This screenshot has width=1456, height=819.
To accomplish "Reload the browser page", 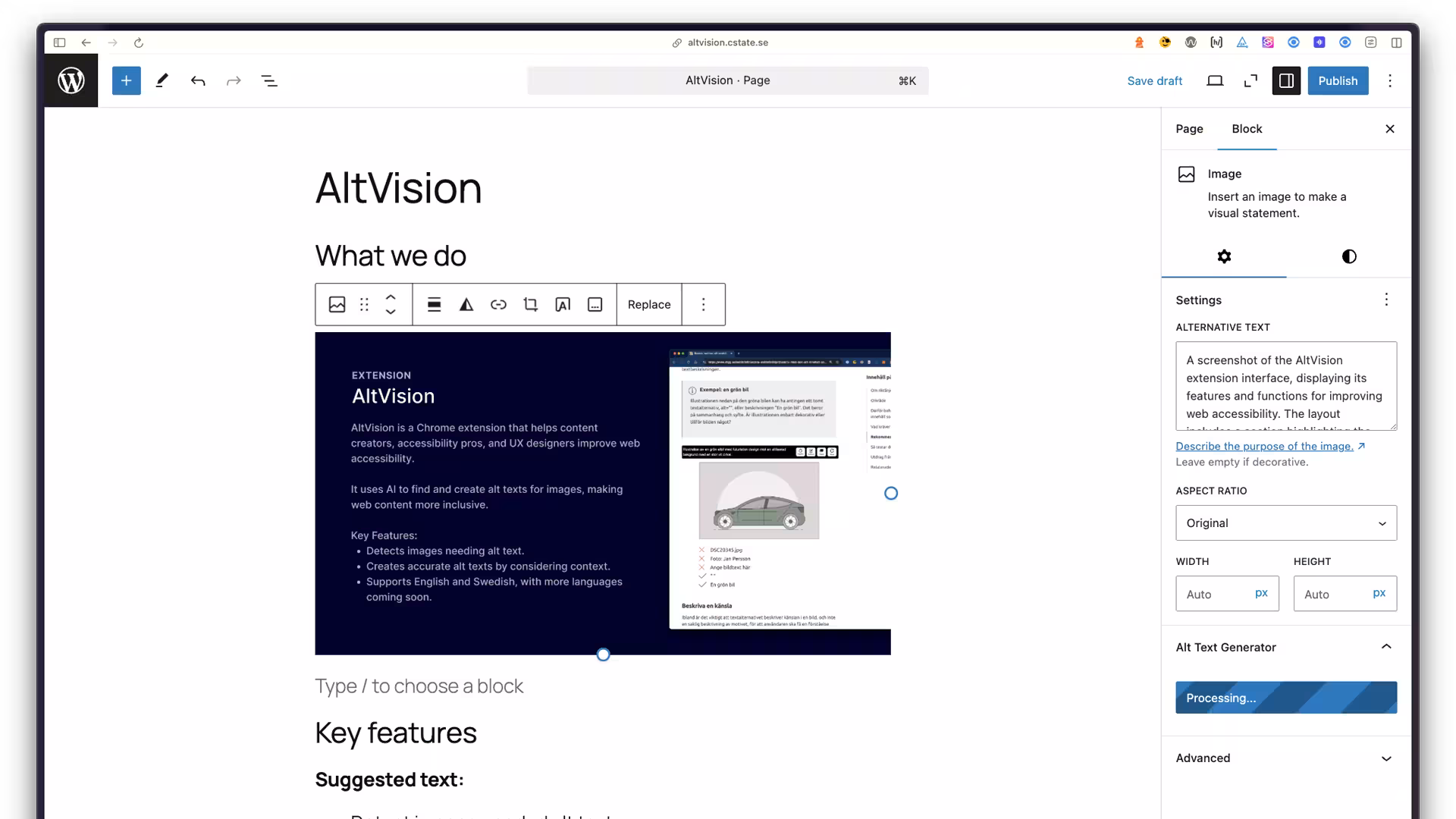I will [x=139, y=42].
